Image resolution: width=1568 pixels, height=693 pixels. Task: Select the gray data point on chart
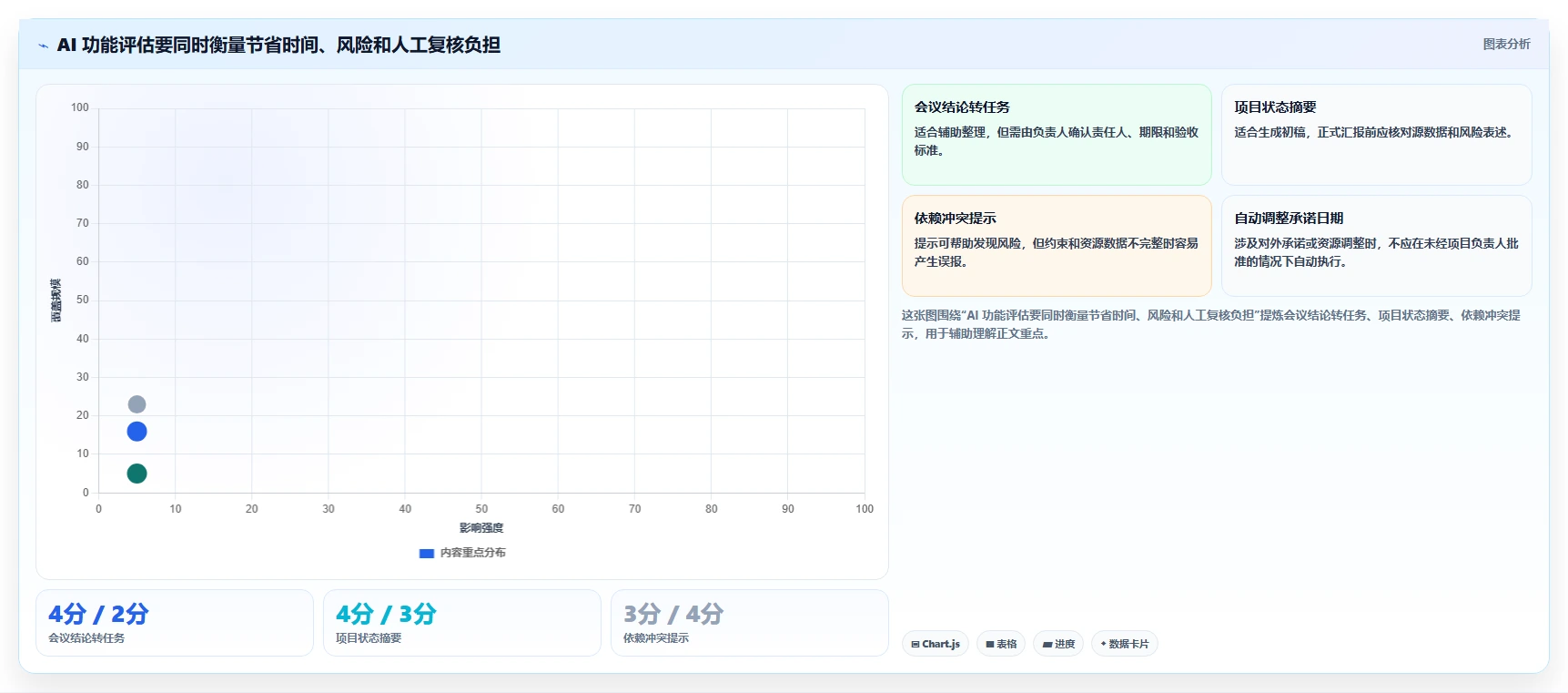[x=137, y=404]
